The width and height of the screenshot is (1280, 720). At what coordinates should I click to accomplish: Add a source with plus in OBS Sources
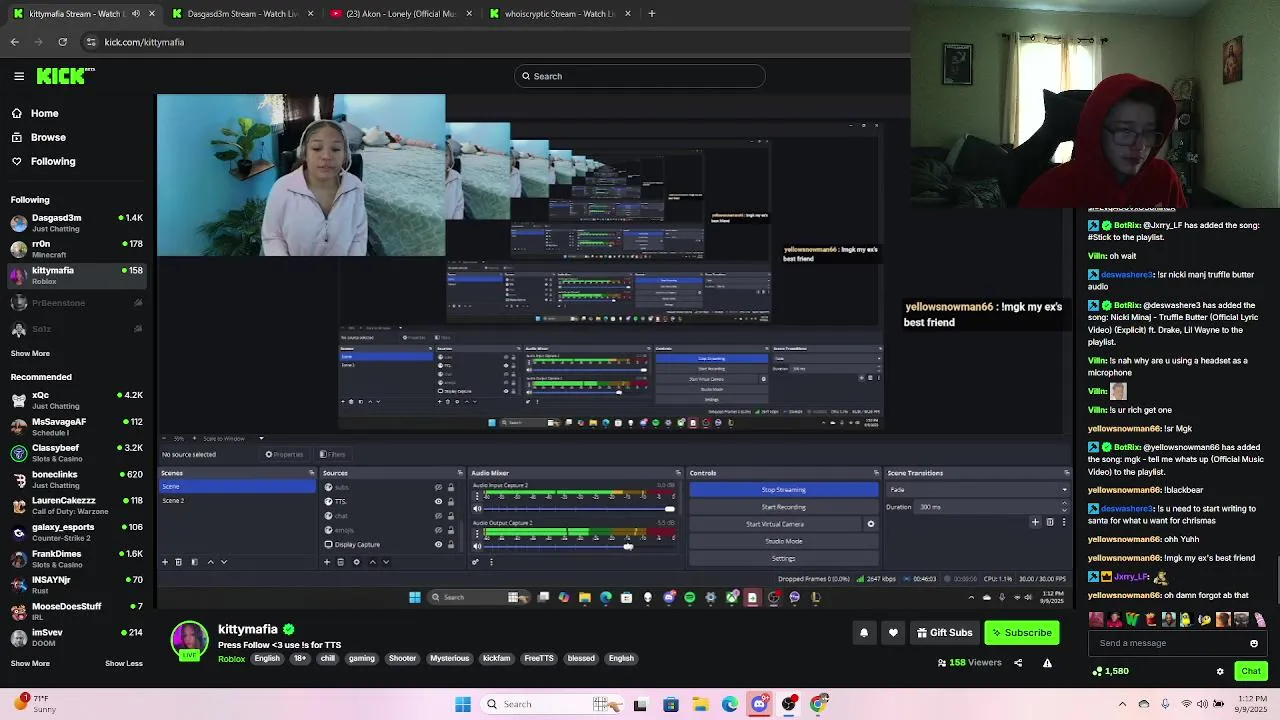[x=326, y=562]
